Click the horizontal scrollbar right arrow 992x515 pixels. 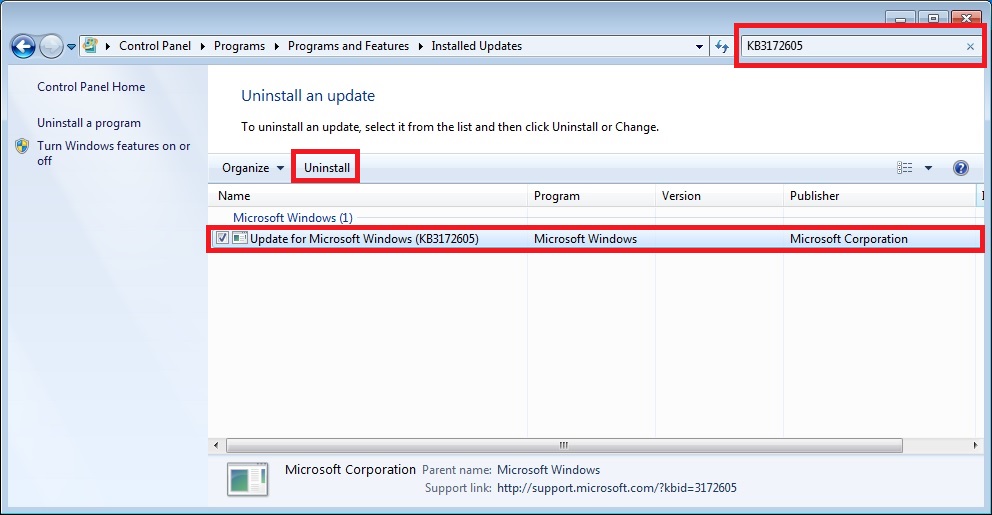[975, 445]
